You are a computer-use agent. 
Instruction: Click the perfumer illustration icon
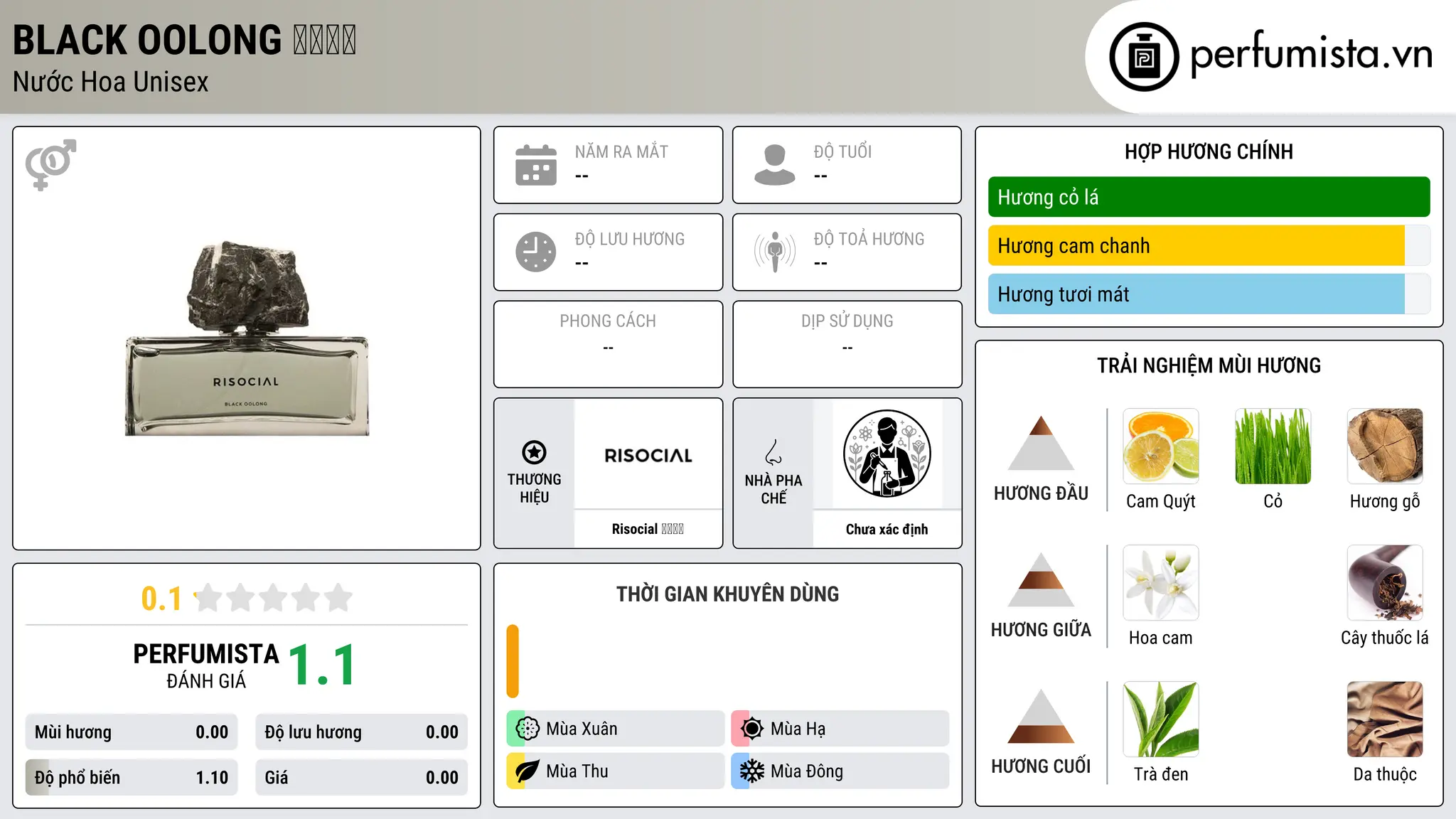(x=887, y=454)
